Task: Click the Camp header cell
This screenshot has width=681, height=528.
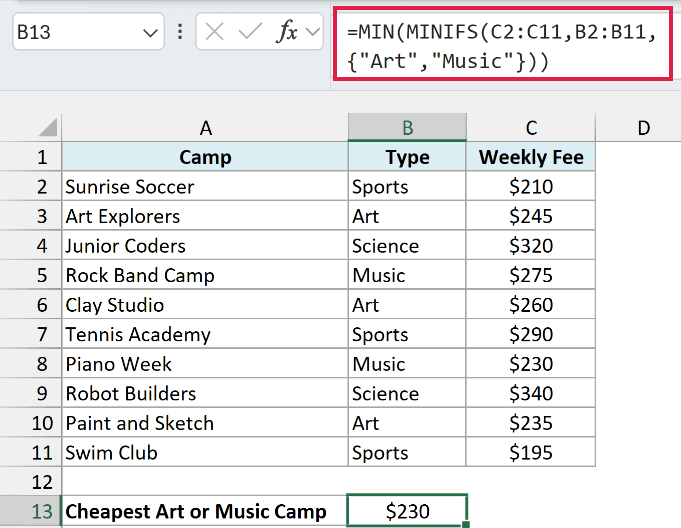Action: 205,157
